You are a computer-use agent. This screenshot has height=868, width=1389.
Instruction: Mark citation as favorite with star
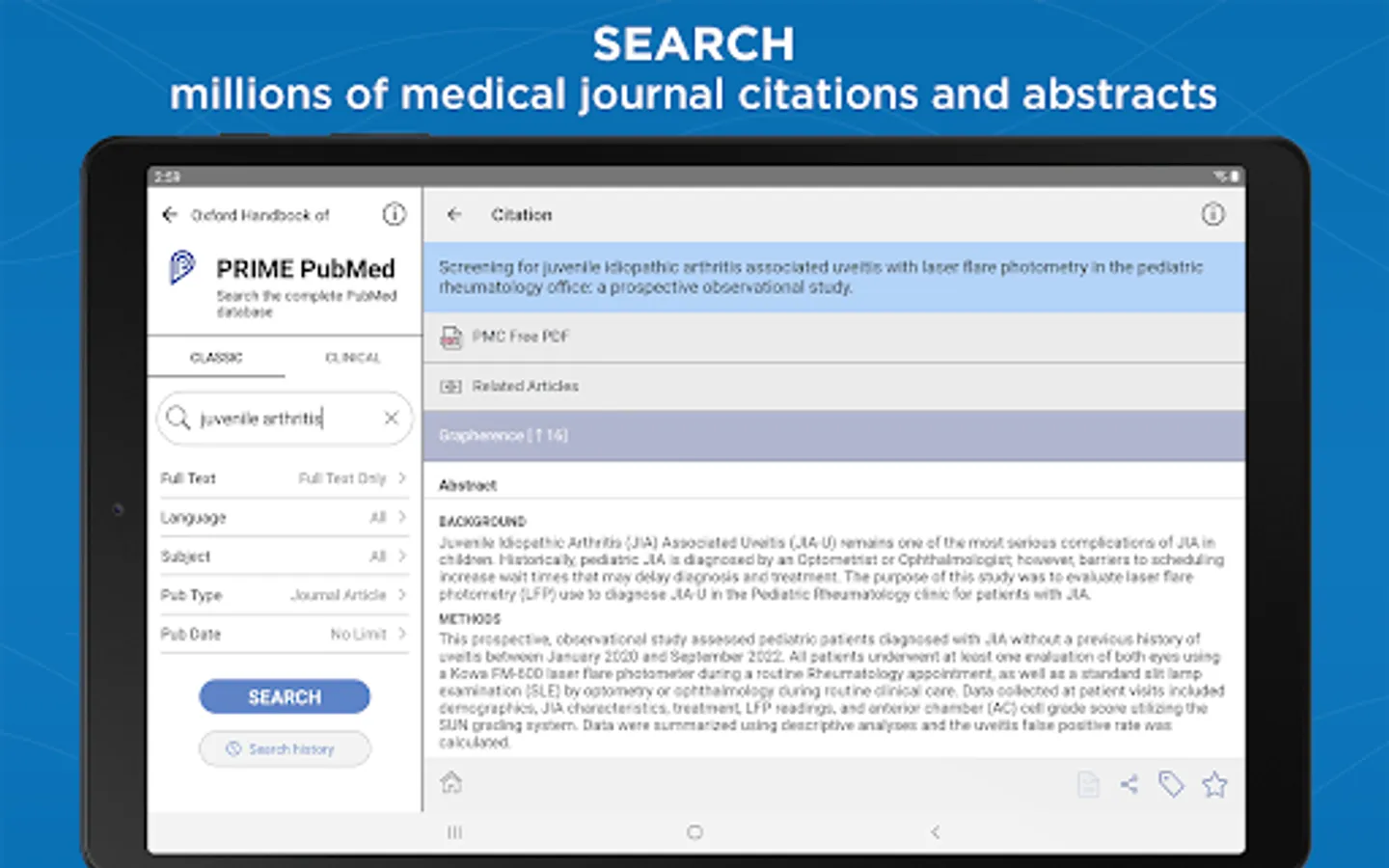pos(1214,784)
